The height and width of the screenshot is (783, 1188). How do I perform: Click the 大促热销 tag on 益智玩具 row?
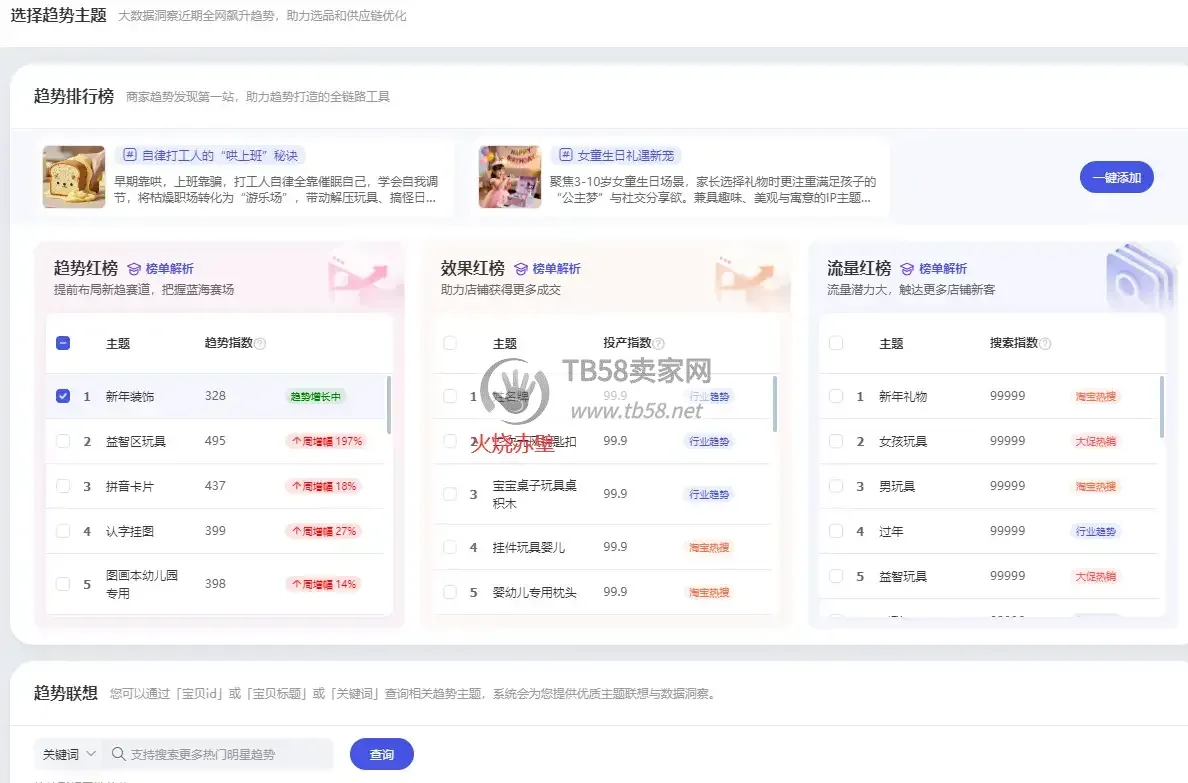[x=1096, y=577]
